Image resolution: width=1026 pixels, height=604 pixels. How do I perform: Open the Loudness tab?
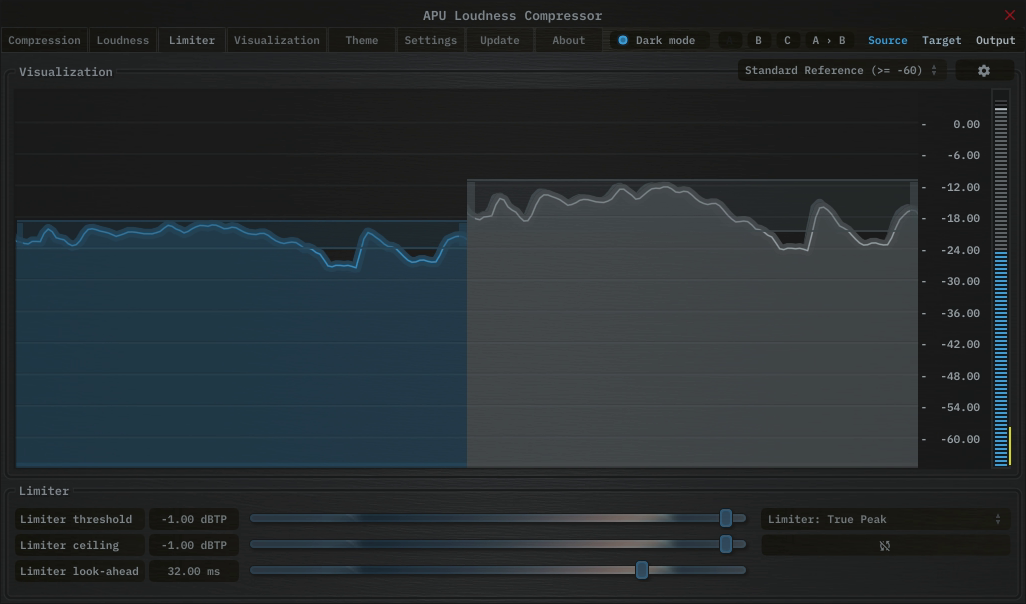click(122, 40)
